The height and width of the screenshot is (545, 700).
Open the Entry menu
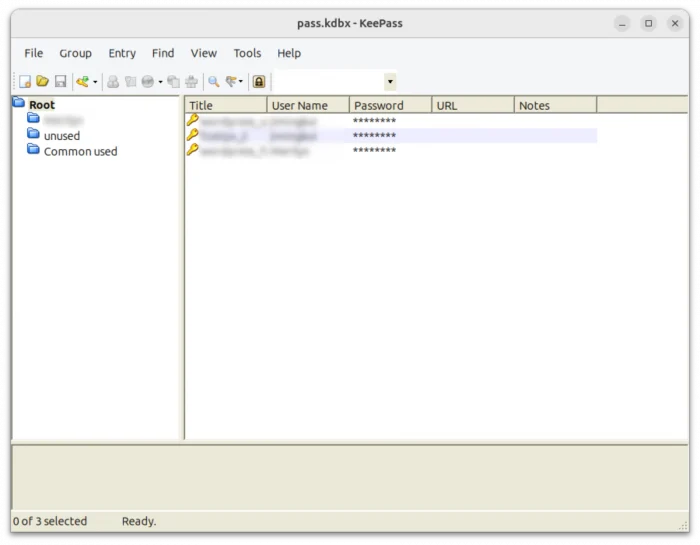click(x=122, y=53)
